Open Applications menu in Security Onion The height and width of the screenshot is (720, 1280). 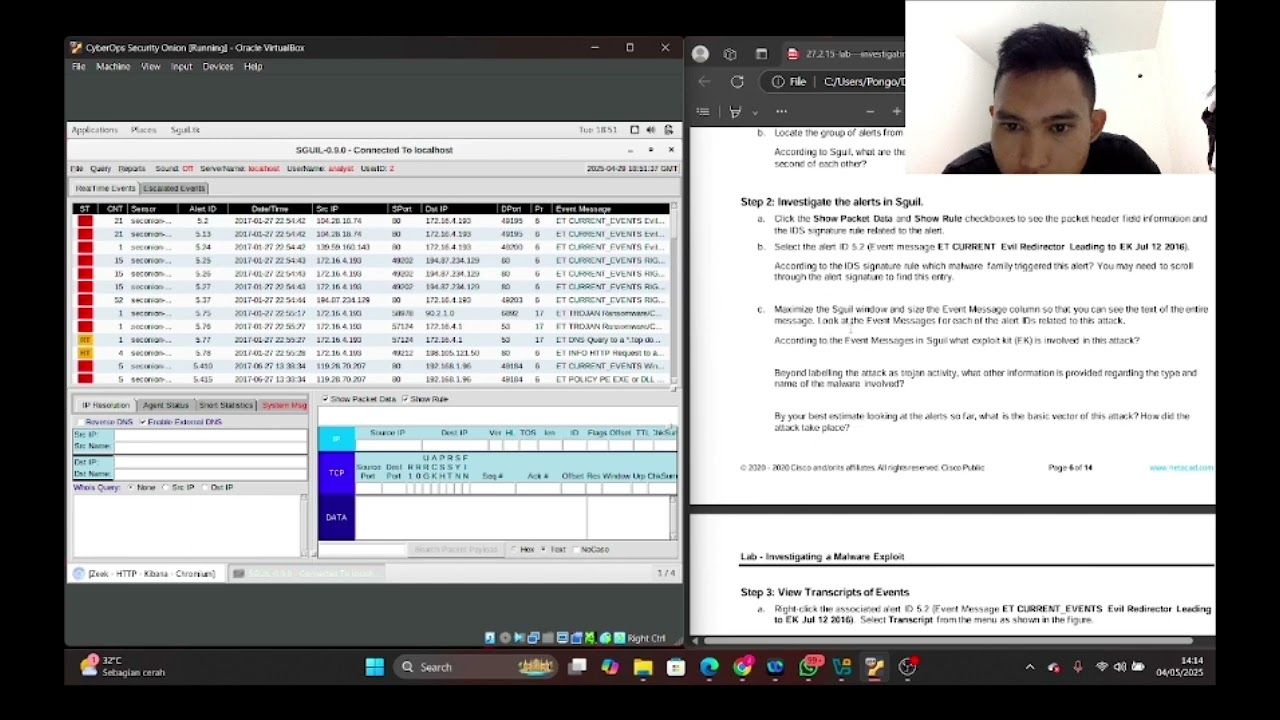tap(94, 130)
